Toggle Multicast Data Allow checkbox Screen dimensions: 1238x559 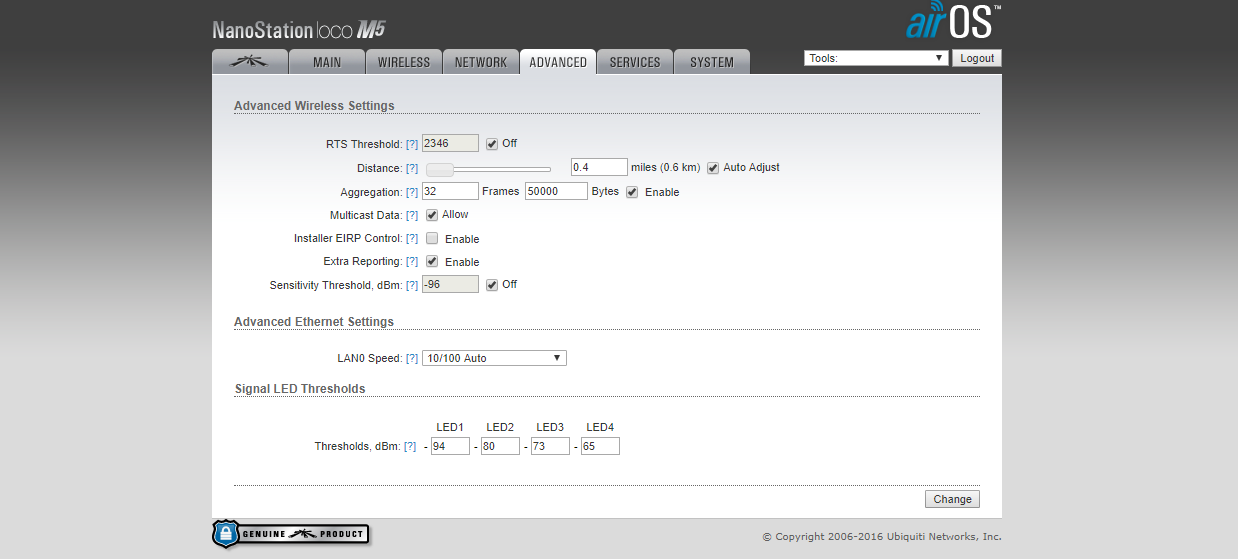tap(432, 215)
